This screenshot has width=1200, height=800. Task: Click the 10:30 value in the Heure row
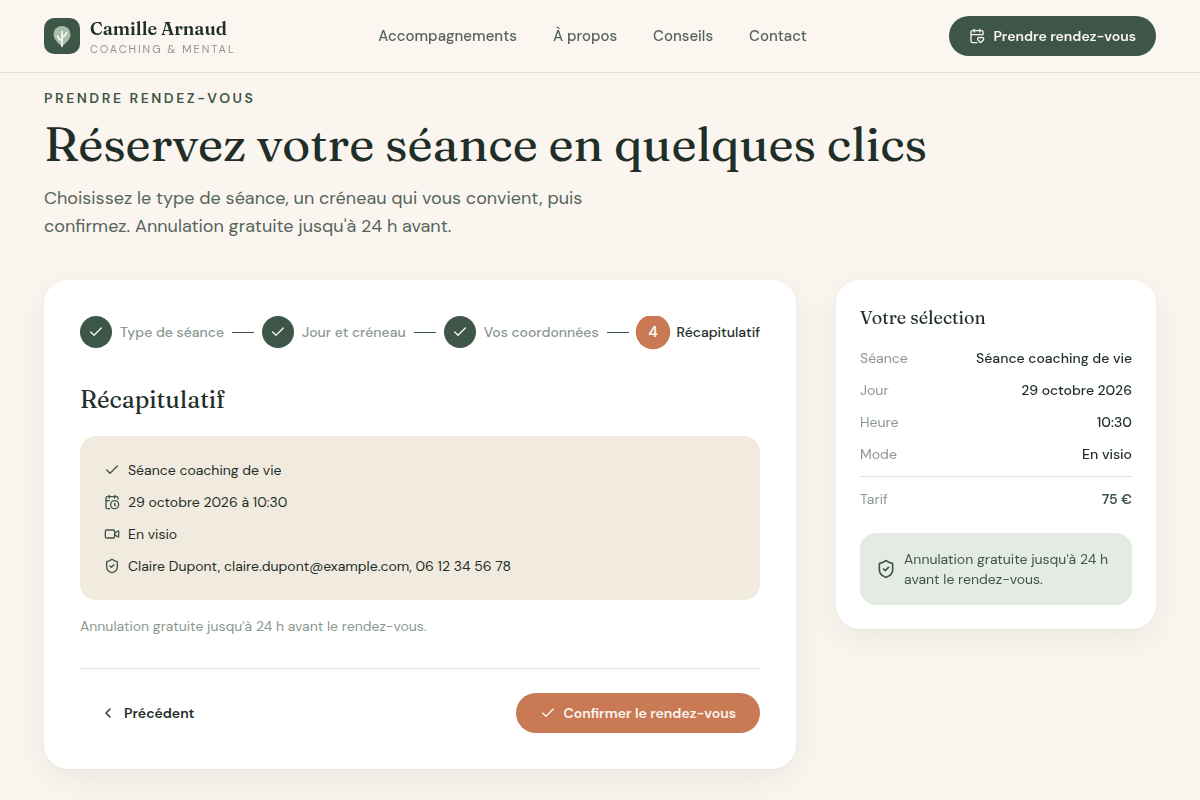click(x=1114, y=422)
